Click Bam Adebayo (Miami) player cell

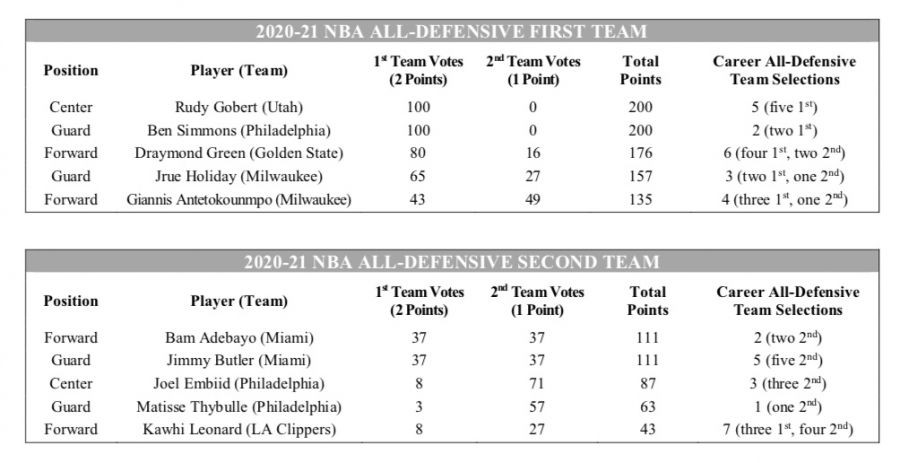[239, 337]
